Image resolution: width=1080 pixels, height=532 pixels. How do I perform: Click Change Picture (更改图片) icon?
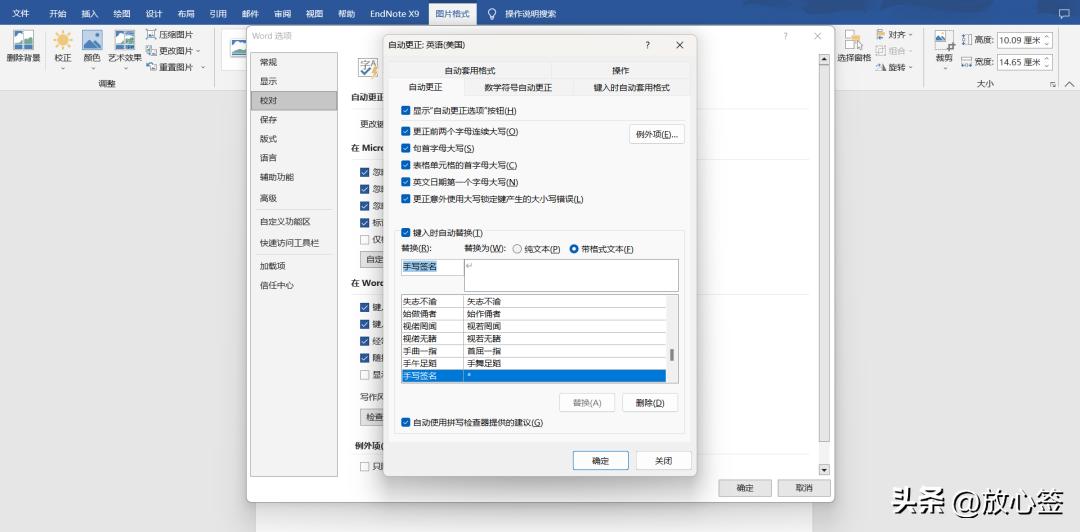(152, 50)
